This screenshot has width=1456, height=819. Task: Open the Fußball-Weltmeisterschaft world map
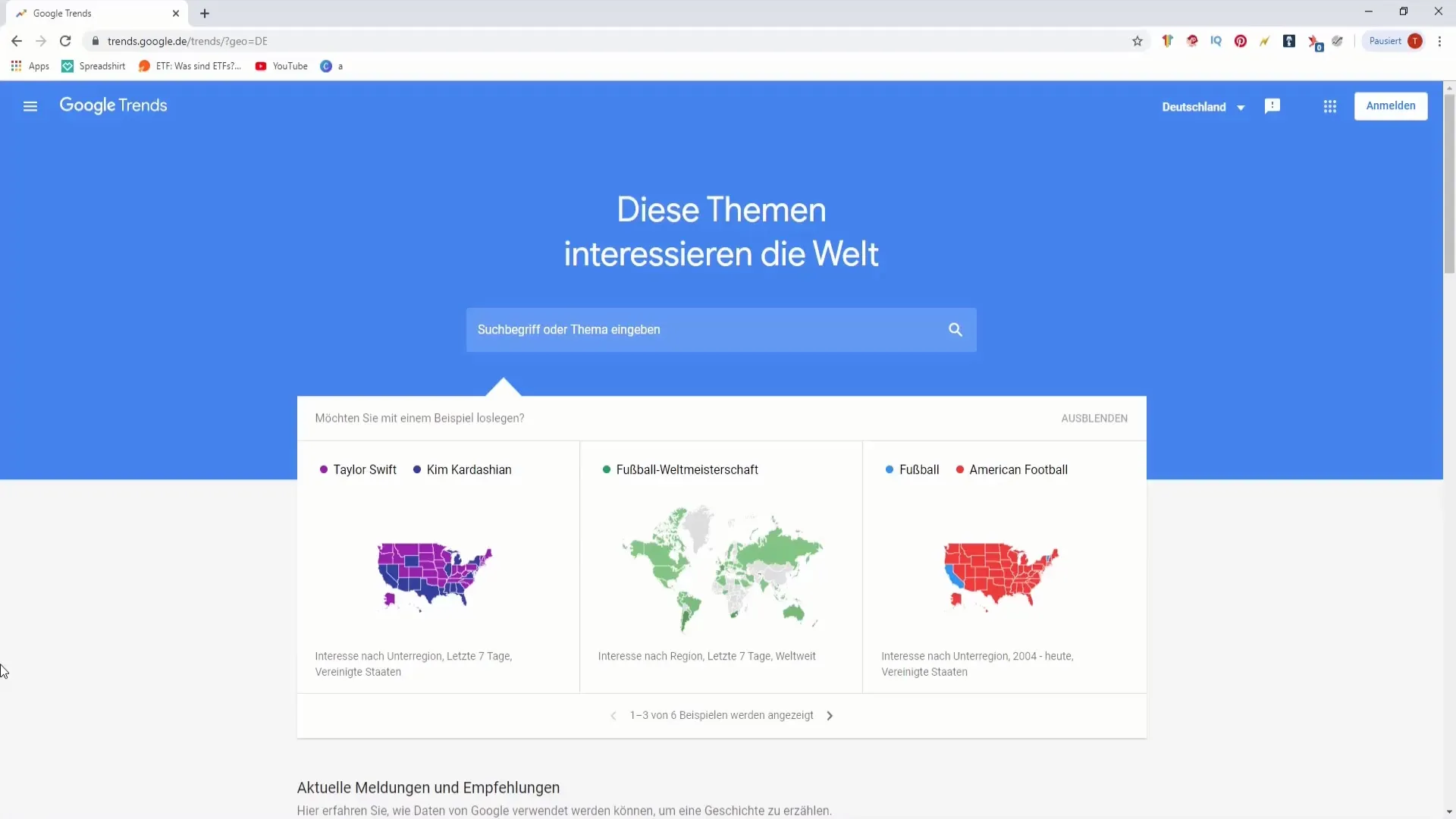[722, 569]
